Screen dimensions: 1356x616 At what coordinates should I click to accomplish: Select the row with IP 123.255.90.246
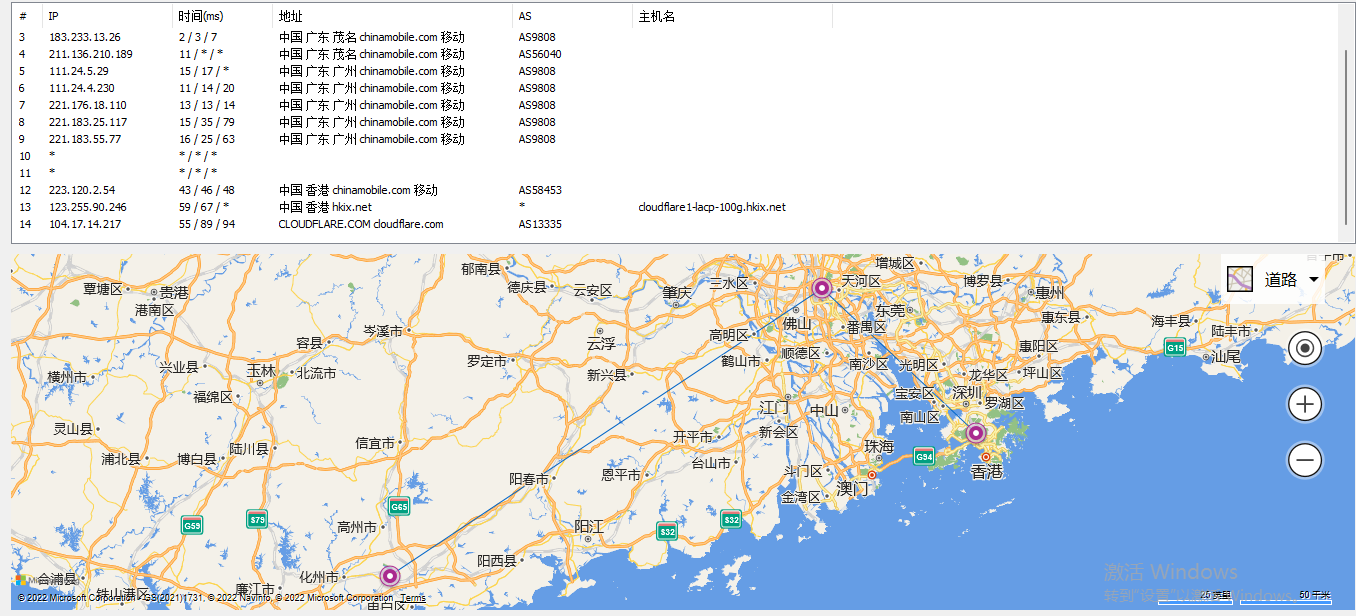click(x=675, y=207)
